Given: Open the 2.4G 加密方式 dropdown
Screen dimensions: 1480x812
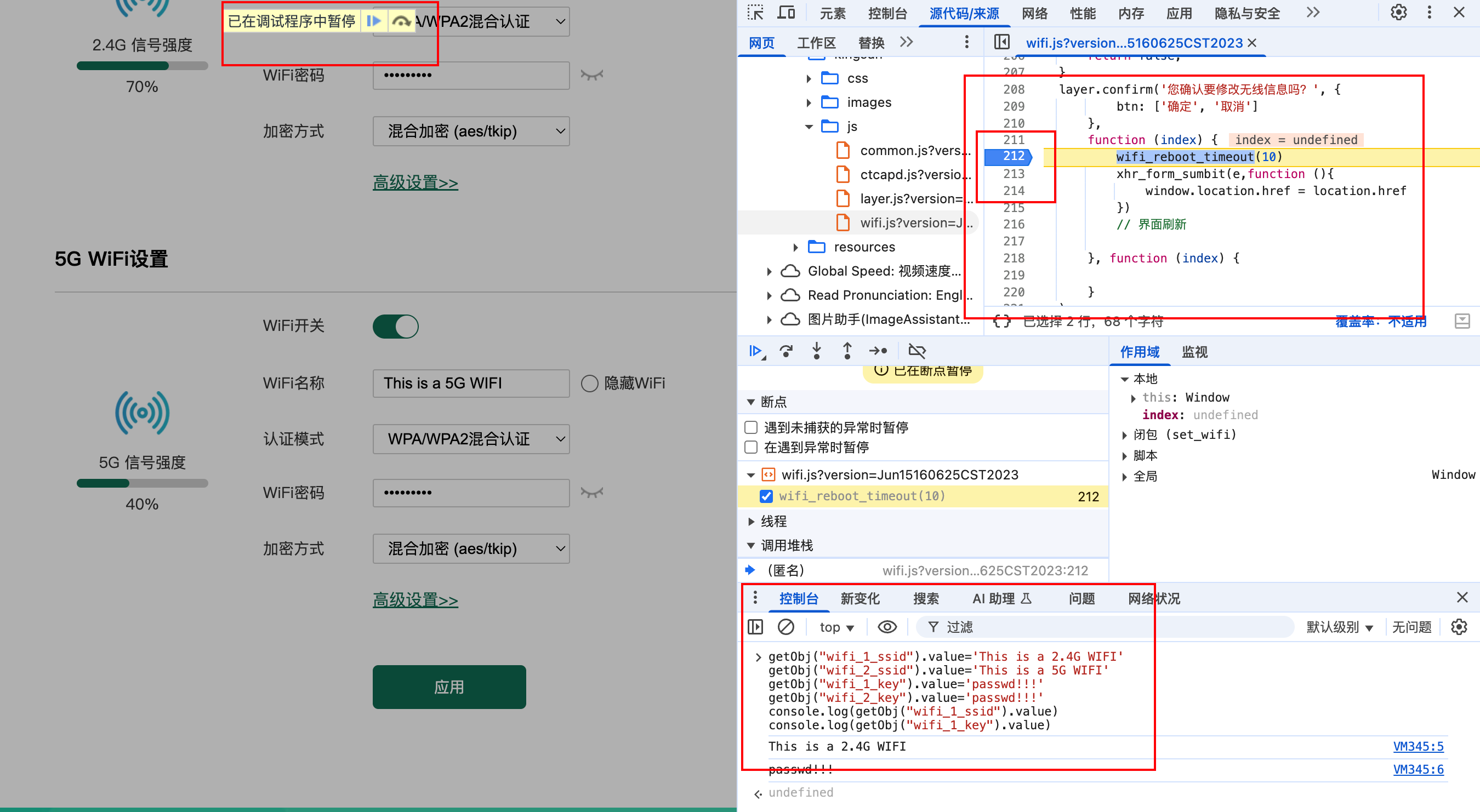Looking at the screenshot, I should tap(471, 131).
